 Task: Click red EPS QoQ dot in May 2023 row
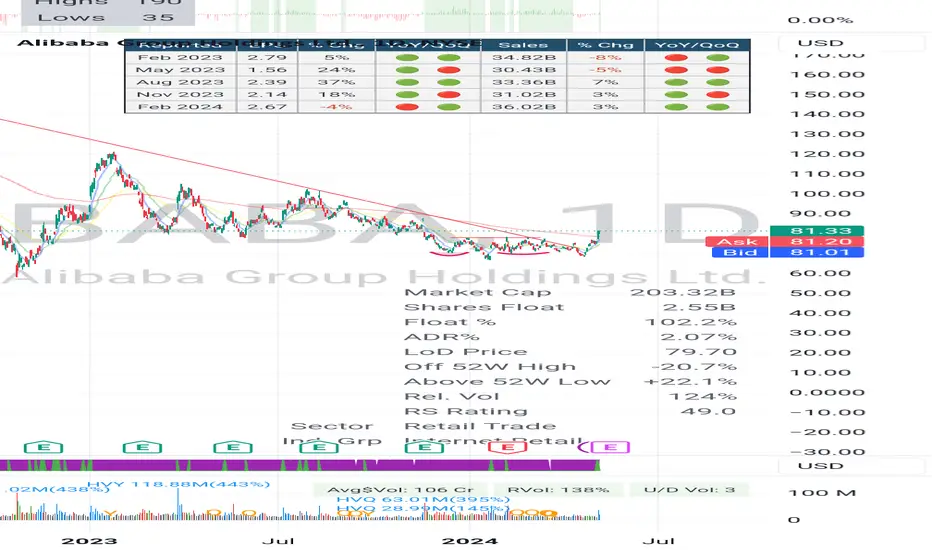(x=449, y=70)
